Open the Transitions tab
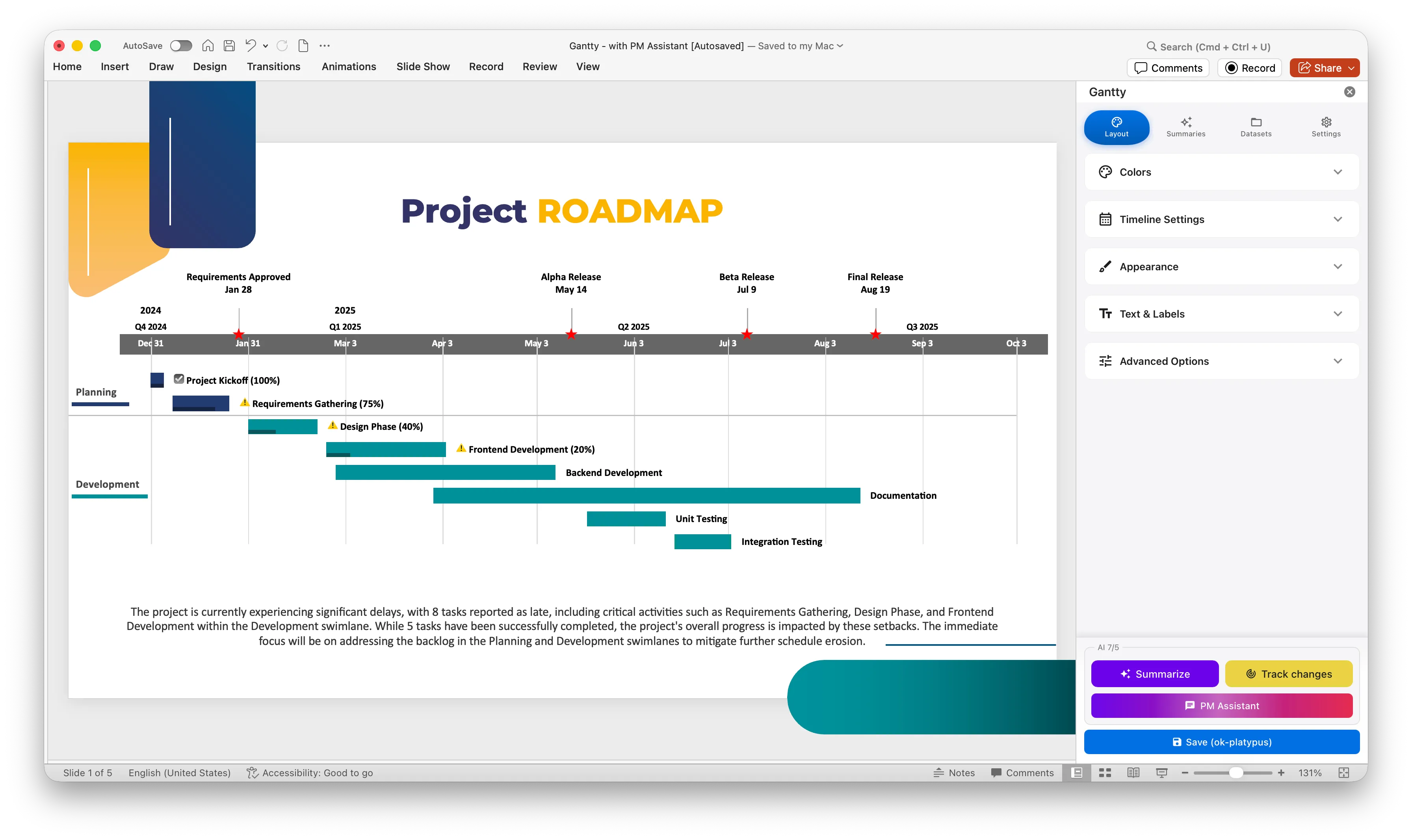This screenshot has height=840, width=1412. point(273,66)
